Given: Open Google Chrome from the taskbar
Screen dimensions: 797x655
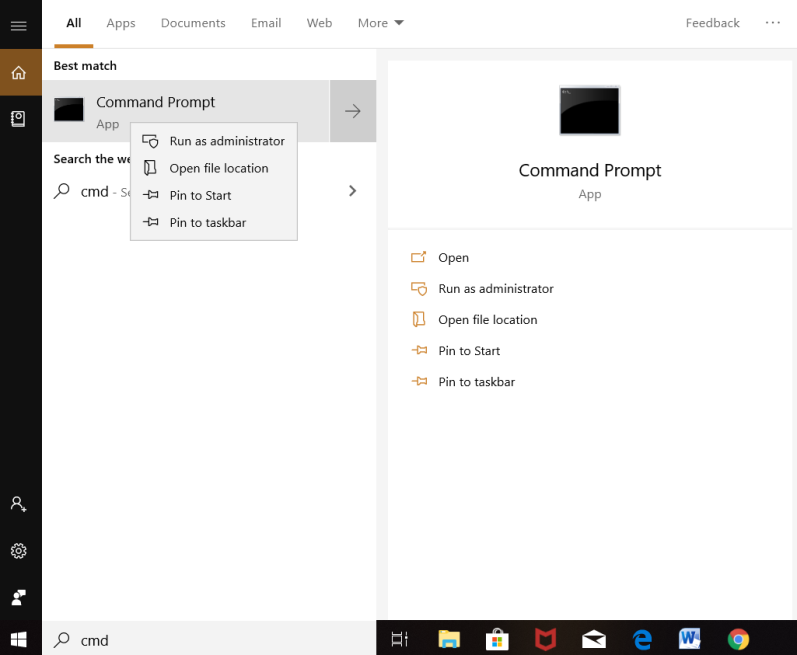Looking at the screenshot, I should pos(738,639).
